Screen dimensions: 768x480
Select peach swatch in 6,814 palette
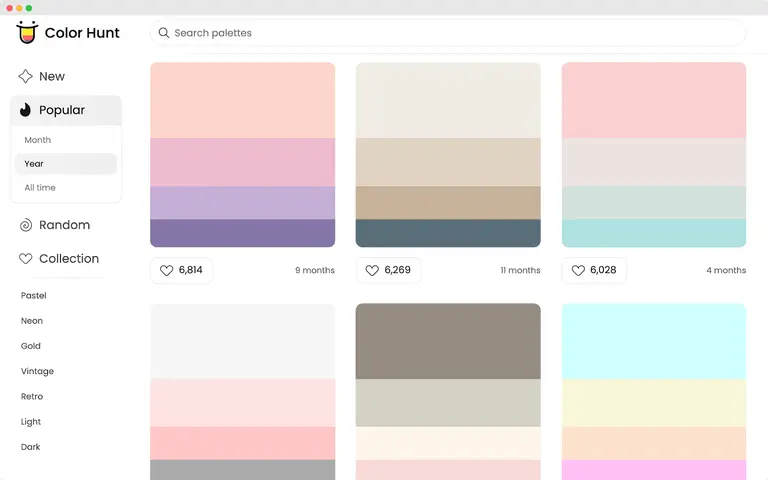point(242,100)
